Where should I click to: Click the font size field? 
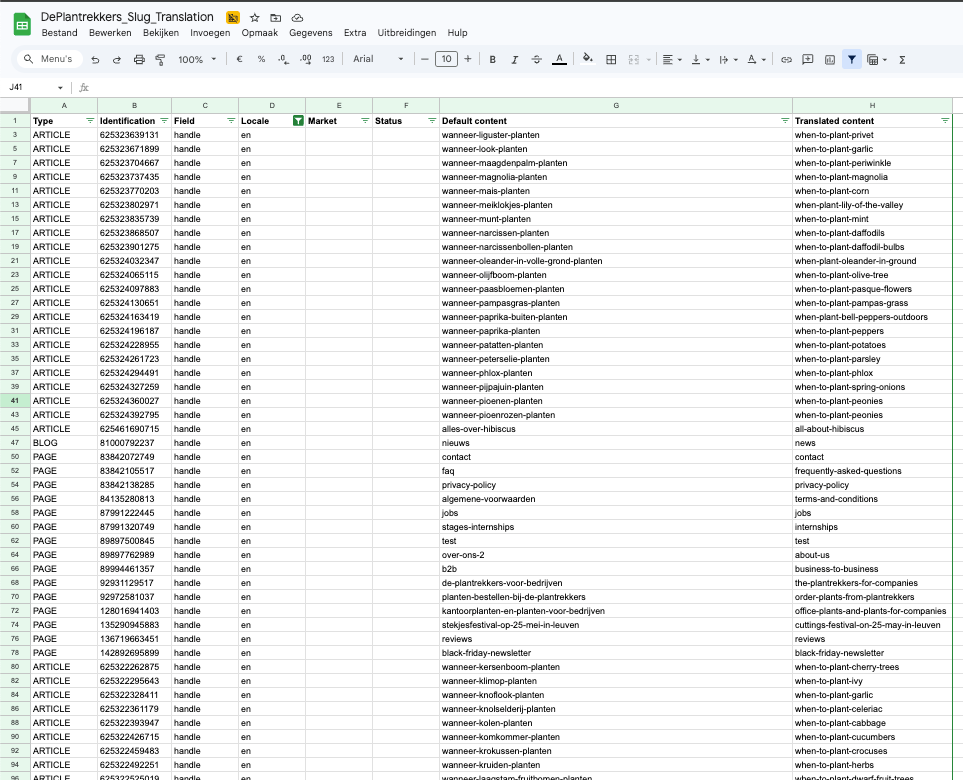click(446, 59)
